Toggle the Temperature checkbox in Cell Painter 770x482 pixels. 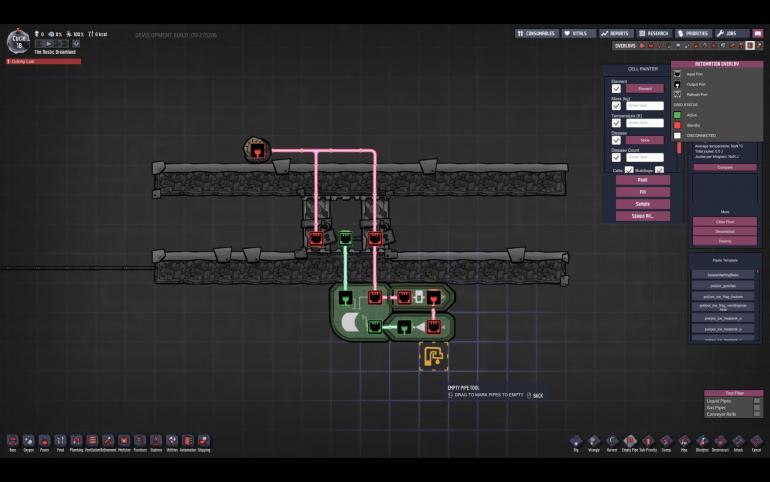click(x=616, y=122)
